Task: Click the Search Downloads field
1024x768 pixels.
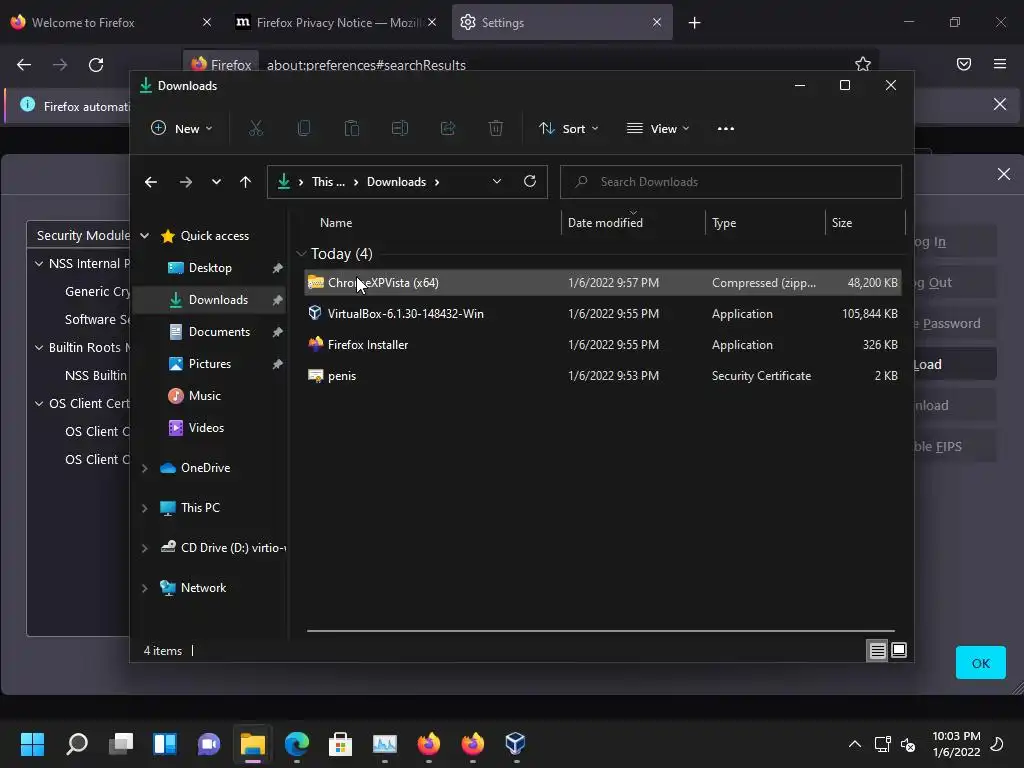Action: click(730, 182)
